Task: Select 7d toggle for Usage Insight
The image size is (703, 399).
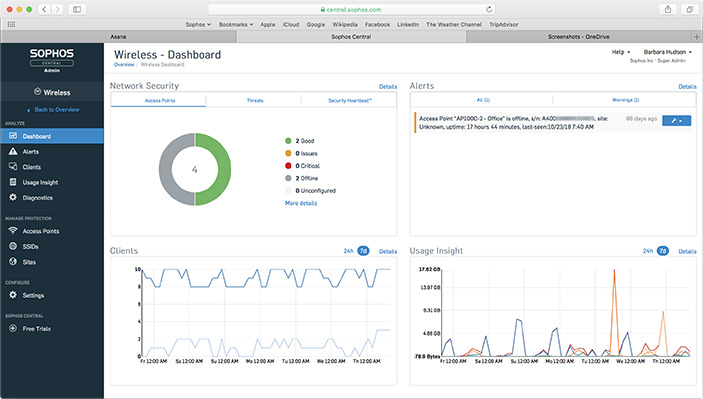Action: [x=663, y=251]
